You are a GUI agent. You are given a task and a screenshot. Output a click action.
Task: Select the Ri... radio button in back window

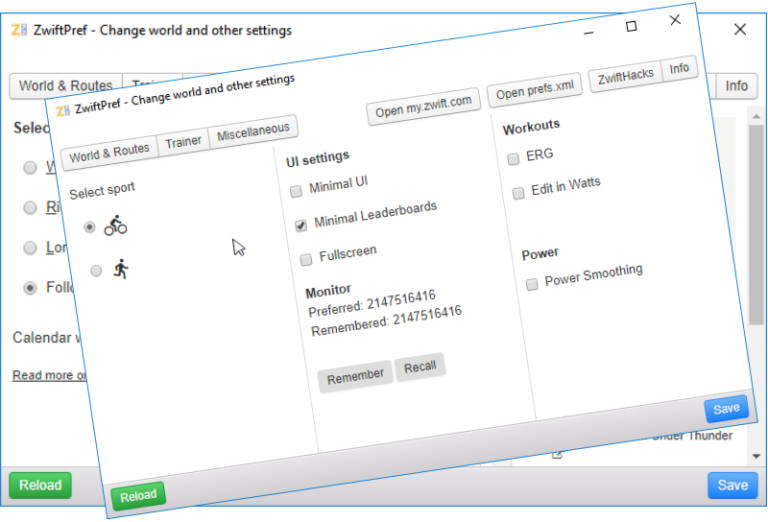(30, 208)
